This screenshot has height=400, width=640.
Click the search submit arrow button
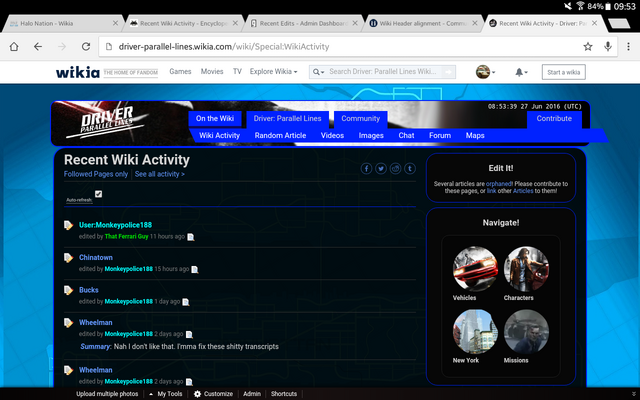point(448,72)
